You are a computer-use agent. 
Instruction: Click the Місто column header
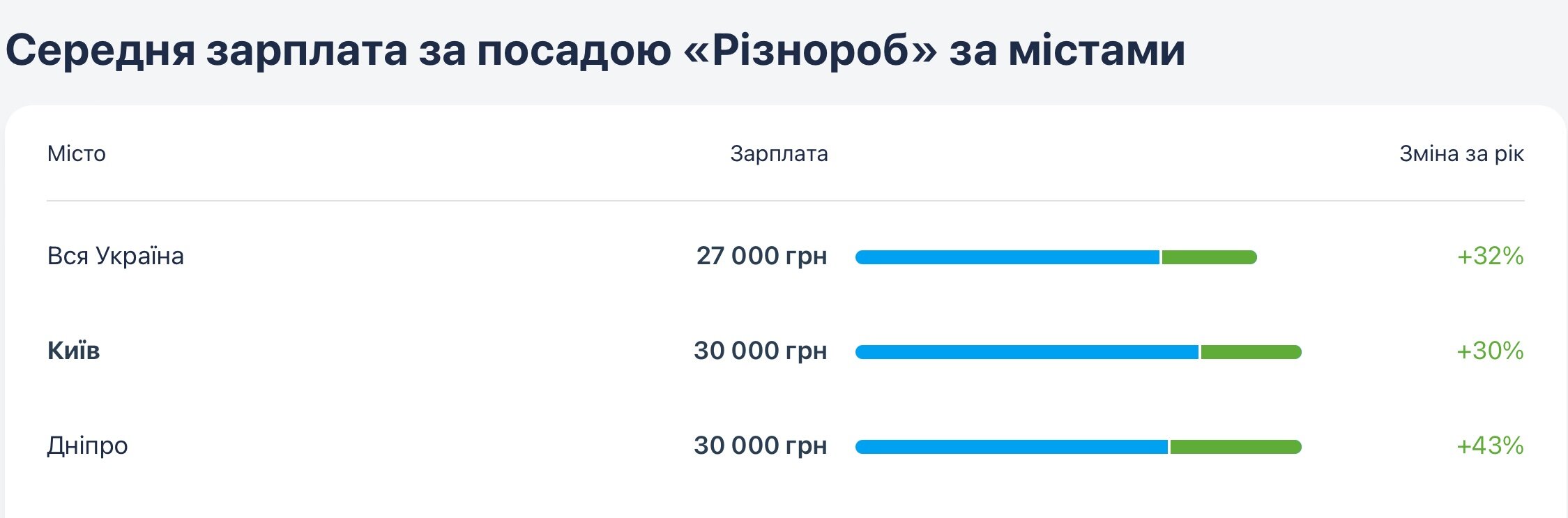tap(77, 153)
